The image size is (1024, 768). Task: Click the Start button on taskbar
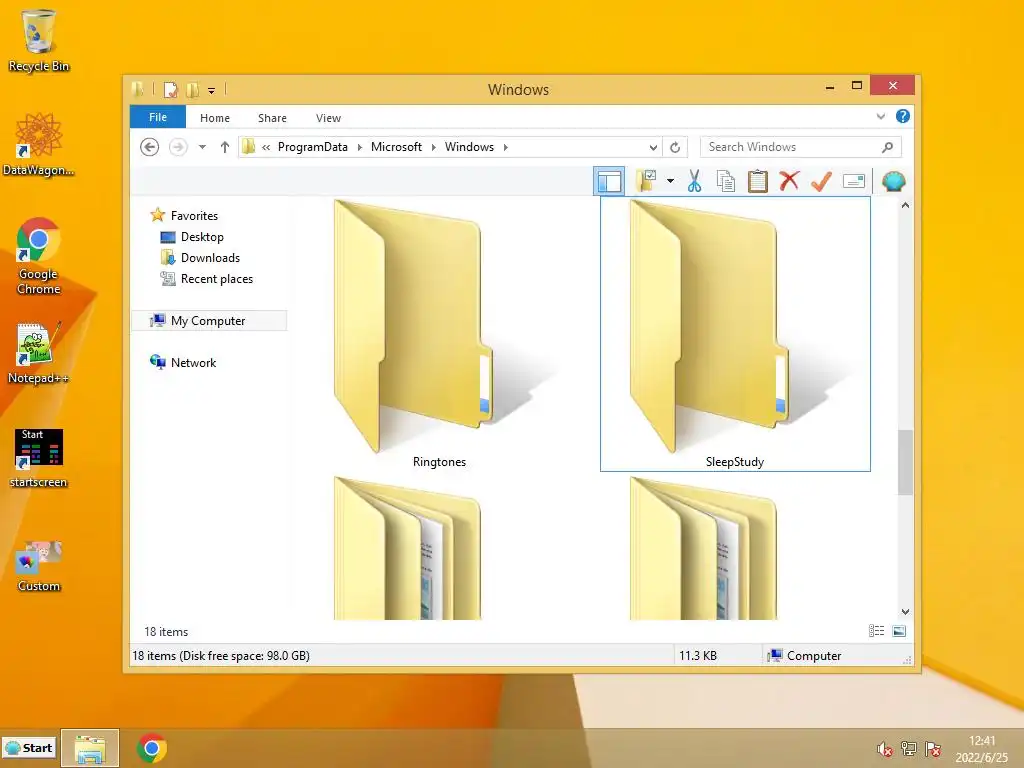[29, 748]
